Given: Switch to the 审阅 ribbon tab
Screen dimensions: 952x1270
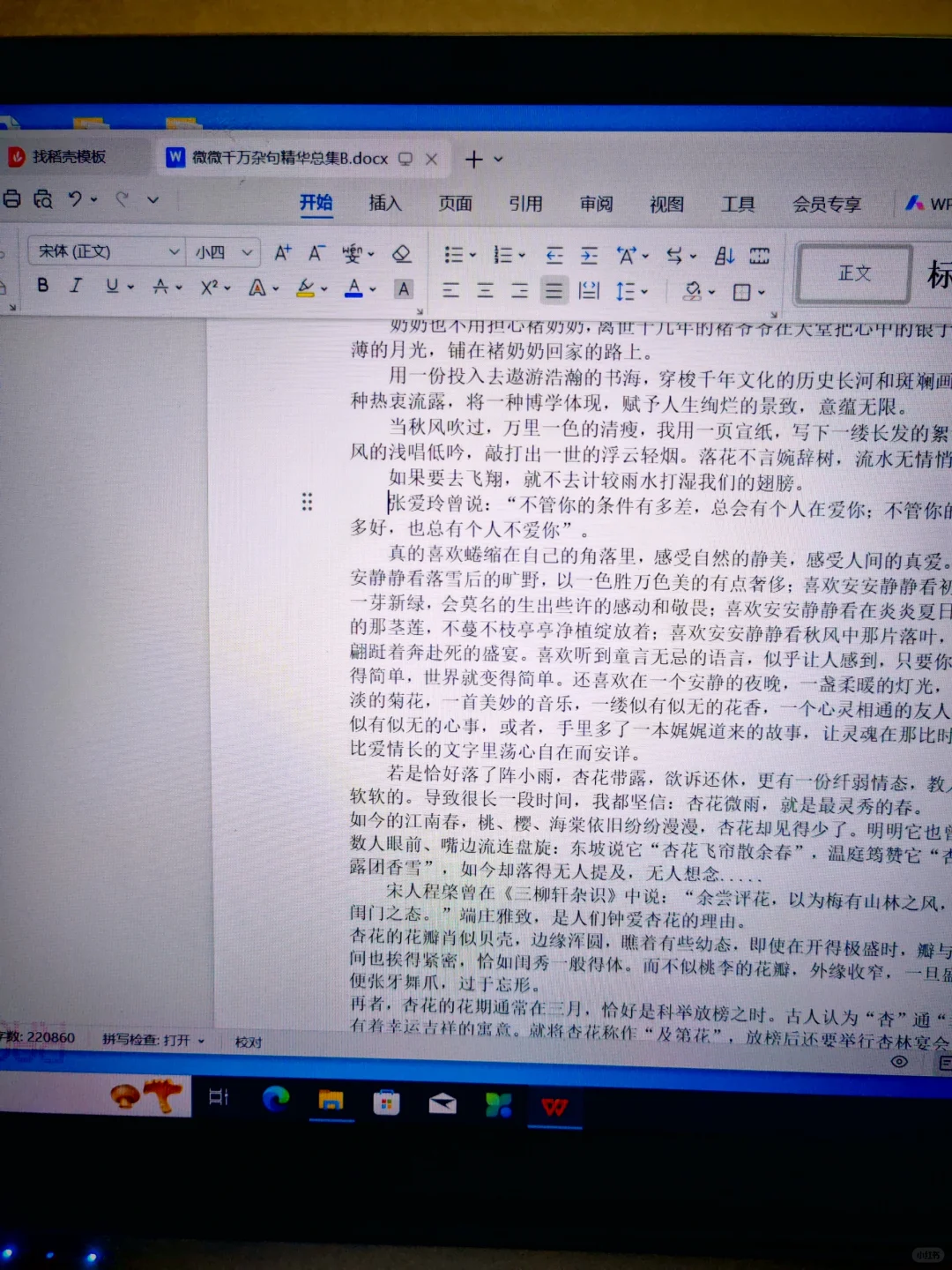Looking at the screenshot, I should tap(597, 204).
